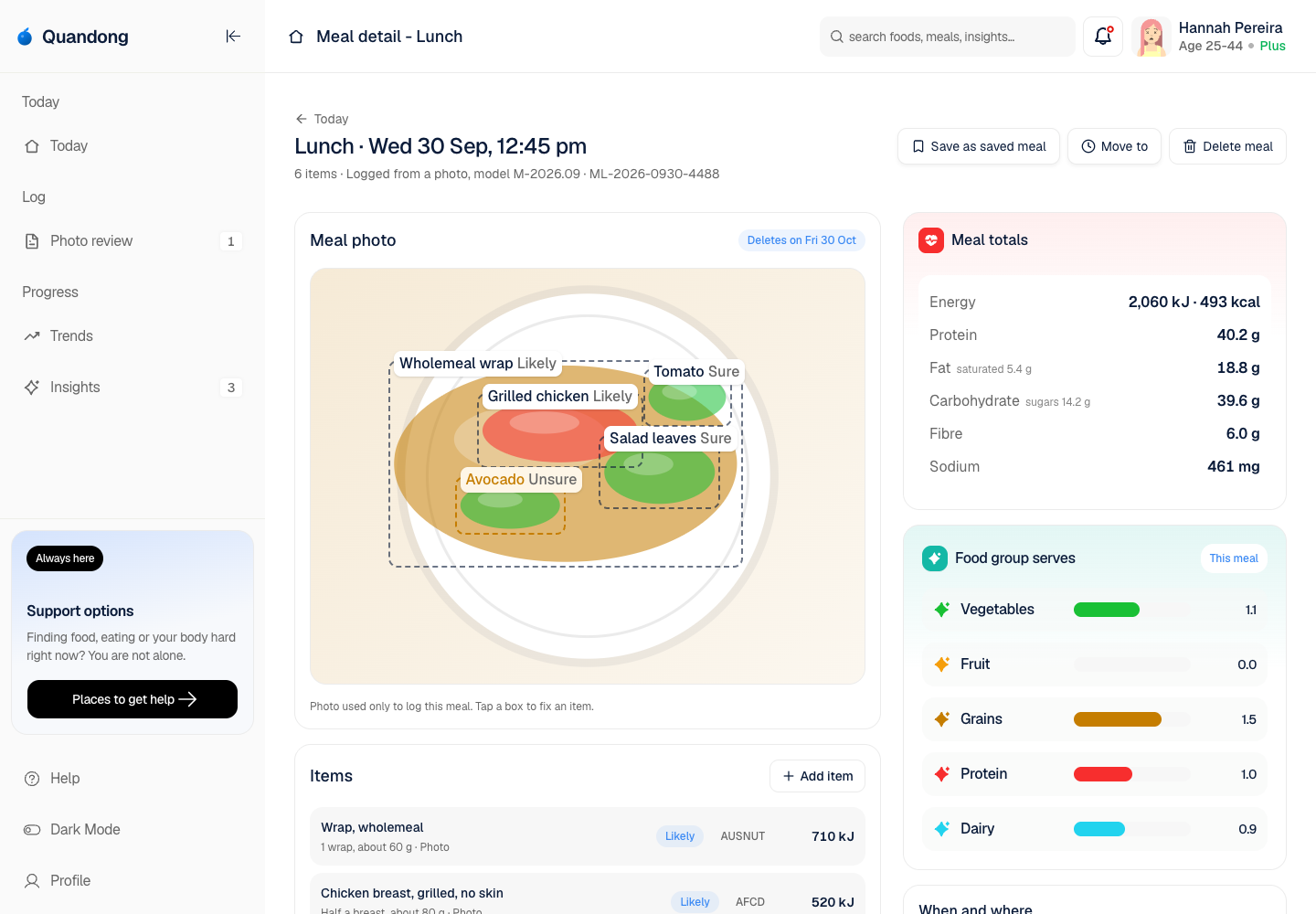This screenshot has width=1316, height=914.
Task: Select the Grilled chicken label on photo
Action: [559, 396]
